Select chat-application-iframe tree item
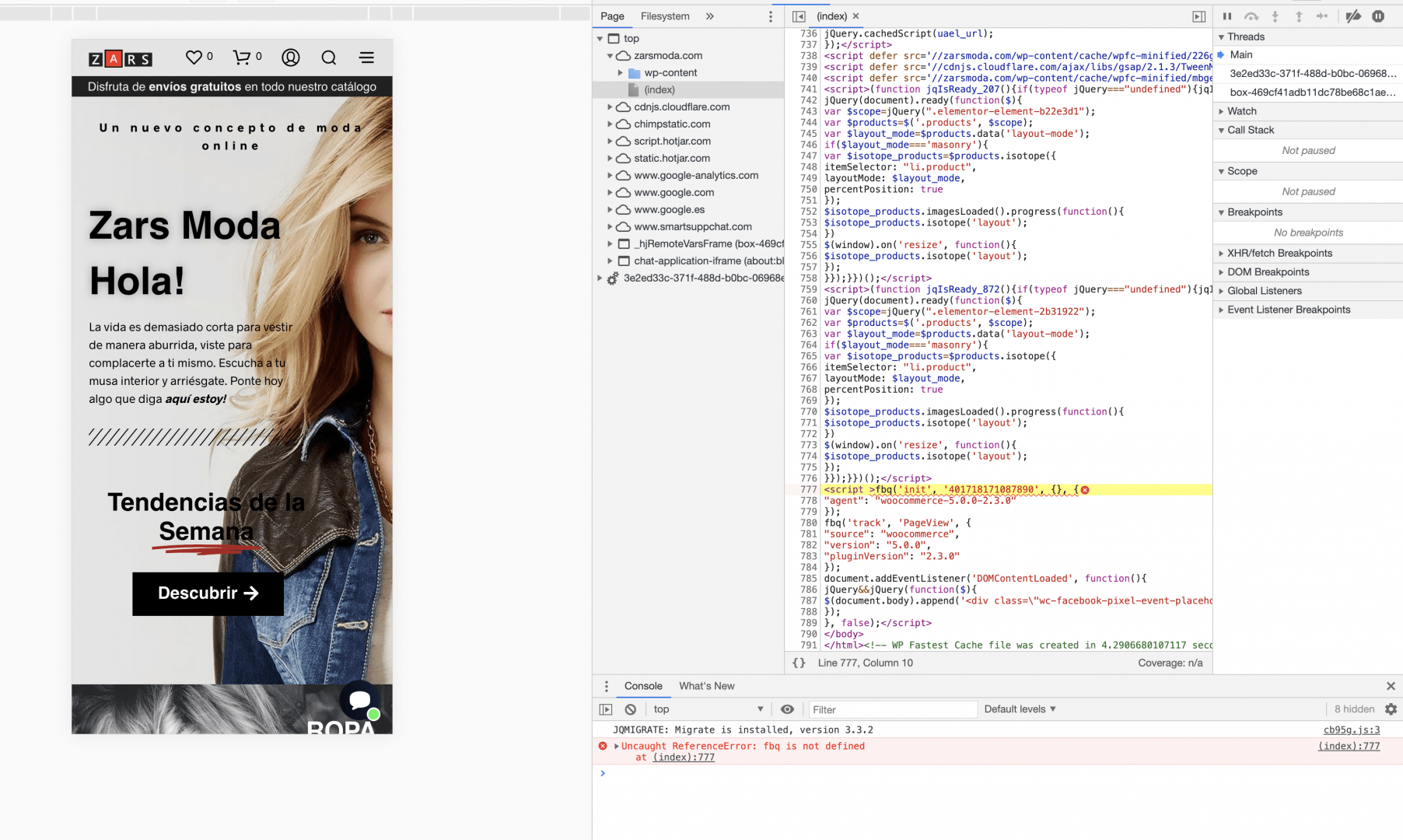Screen dimensions: 1403x840 708,261
